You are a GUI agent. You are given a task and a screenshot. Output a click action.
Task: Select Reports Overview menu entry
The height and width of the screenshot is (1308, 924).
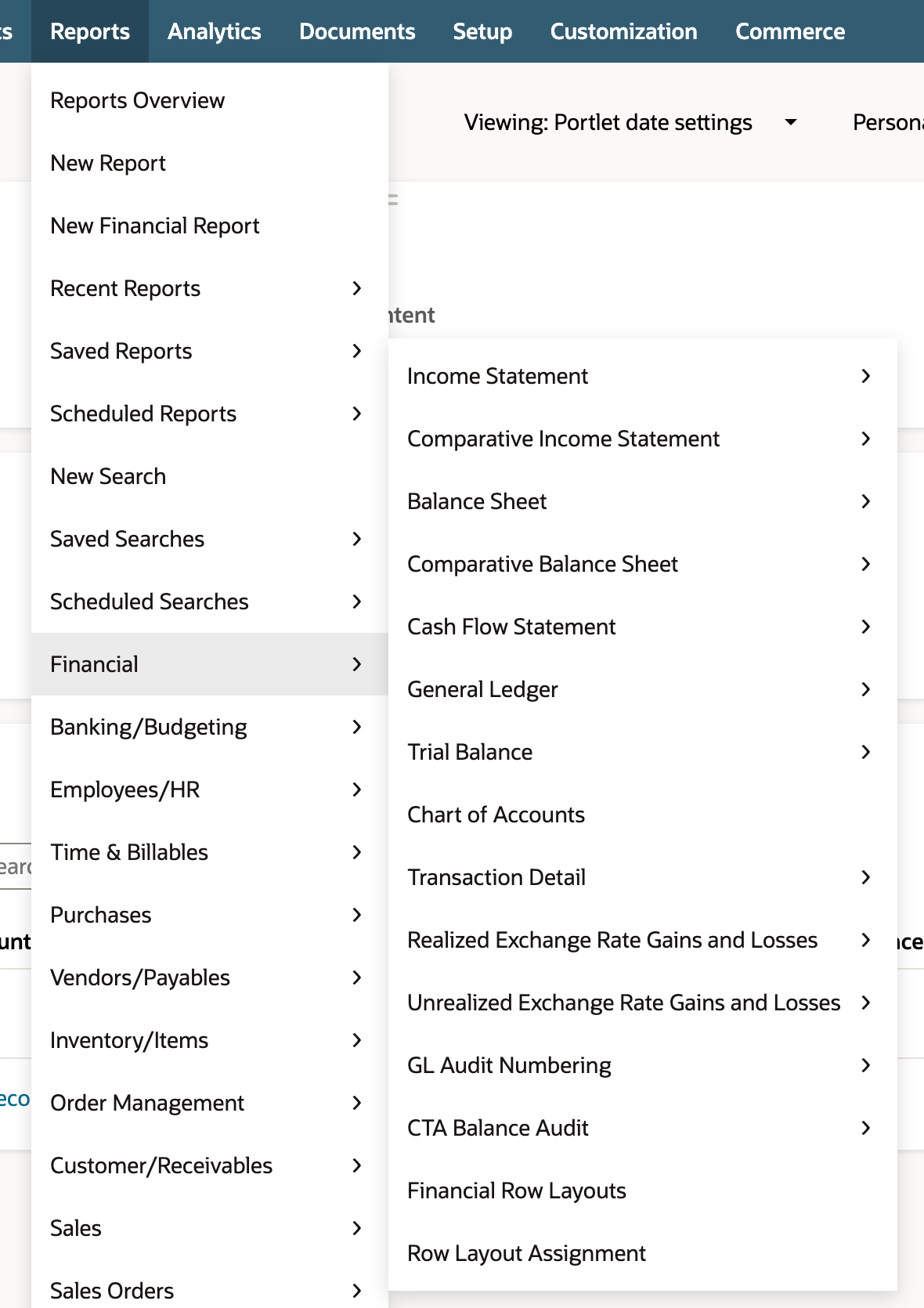pos(210,100)
